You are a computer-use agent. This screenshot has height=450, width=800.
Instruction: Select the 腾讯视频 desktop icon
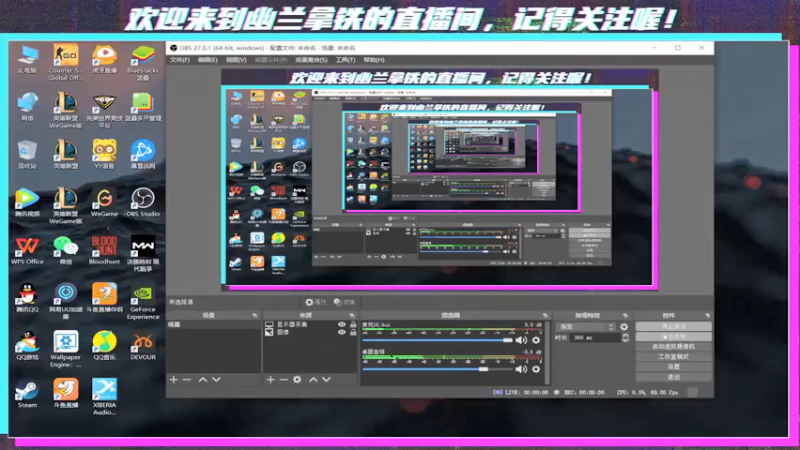(27, 202)
